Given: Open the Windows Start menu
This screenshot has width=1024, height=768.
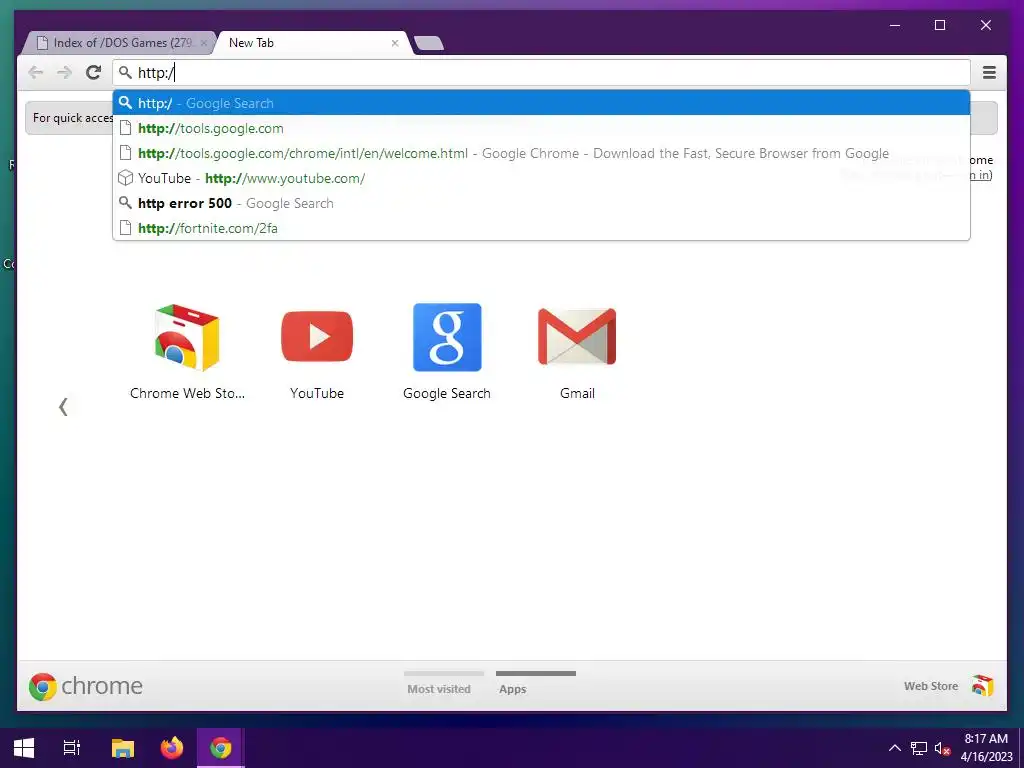Looking at the screenshot, I should [24, 748].
